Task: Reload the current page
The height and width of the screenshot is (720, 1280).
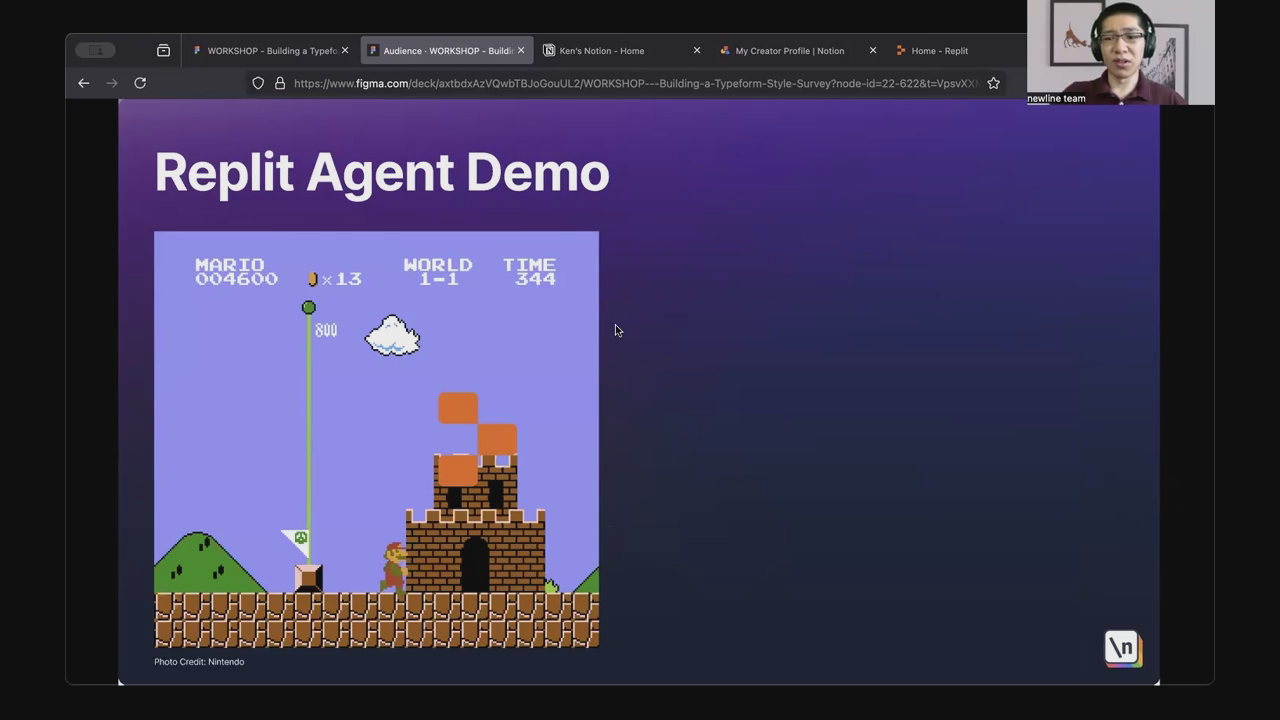Action: pyautogui.click(x=140, y=83)
